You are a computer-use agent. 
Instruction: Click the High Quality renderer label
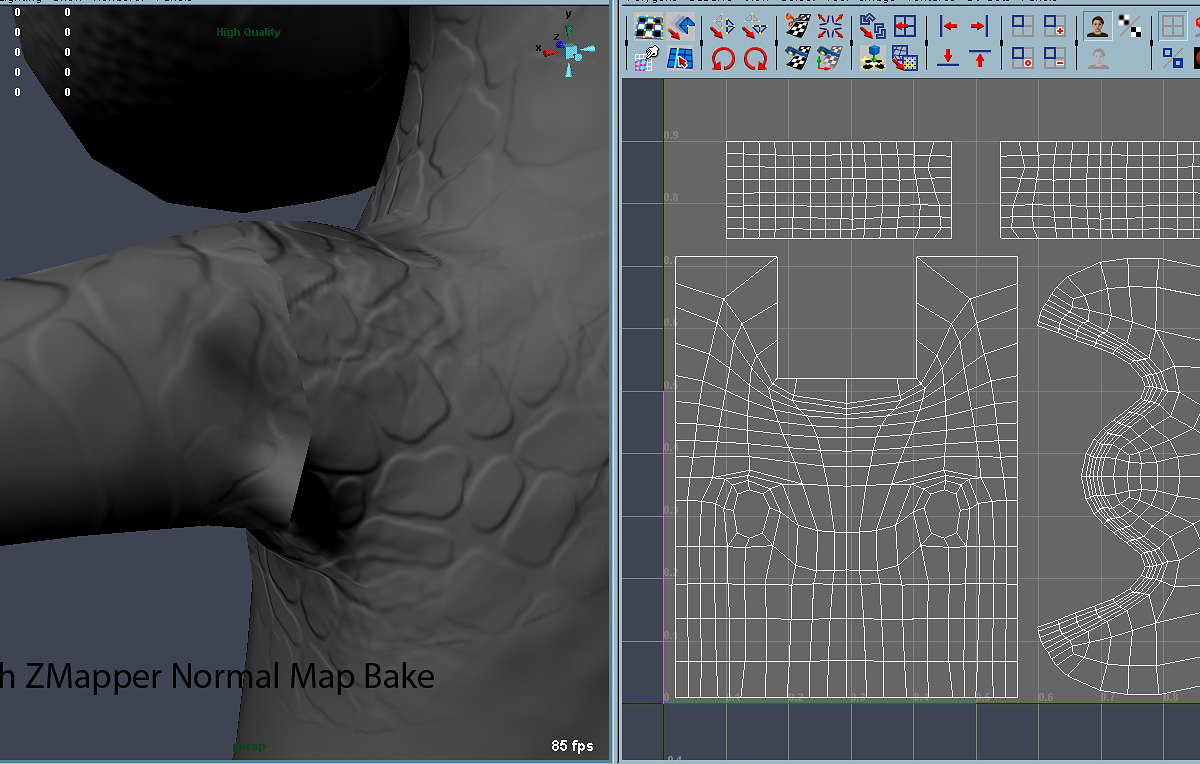248,32
